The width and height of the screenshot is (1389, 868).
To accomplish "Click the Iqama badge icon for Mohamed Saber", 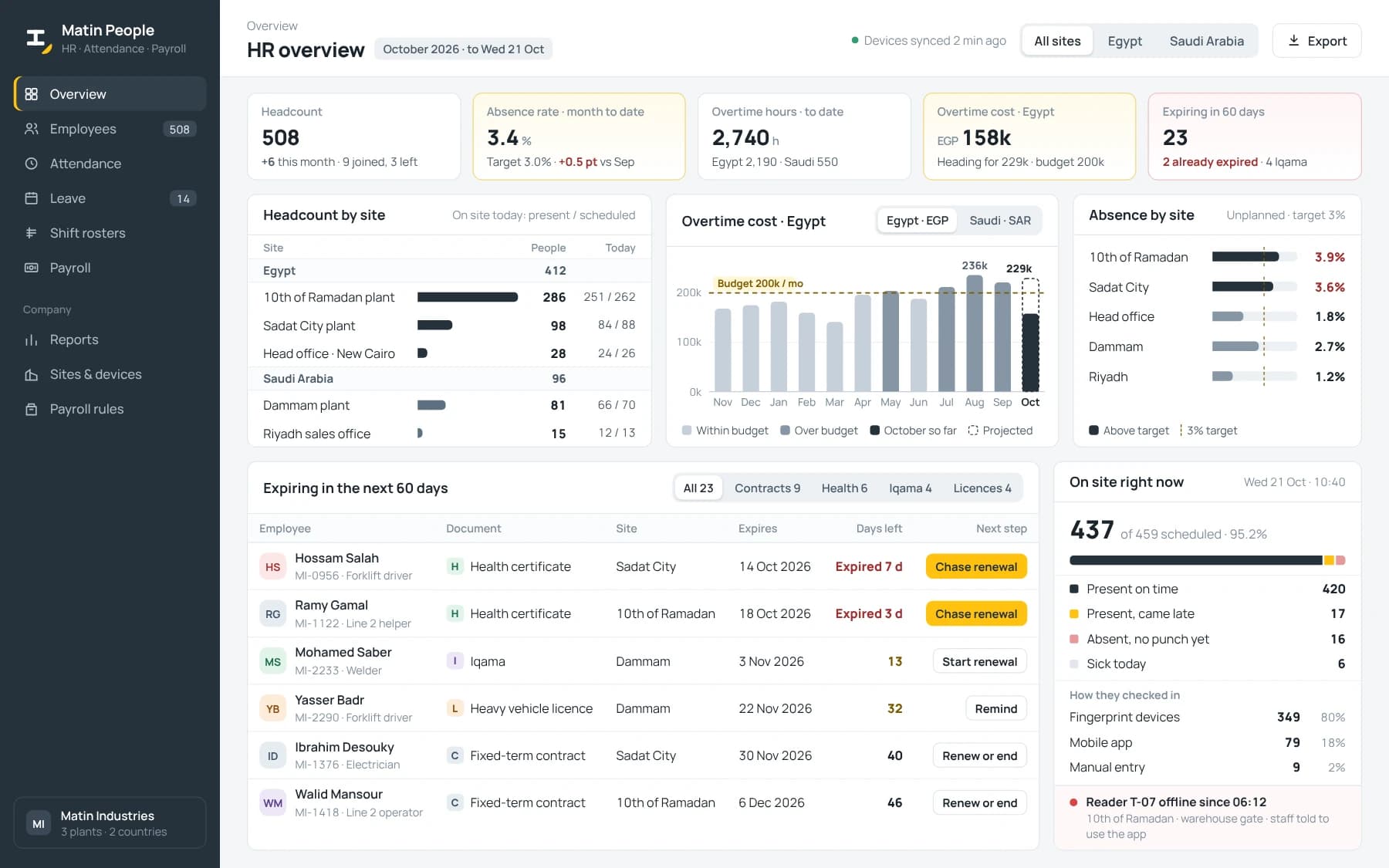I will 455,661.
